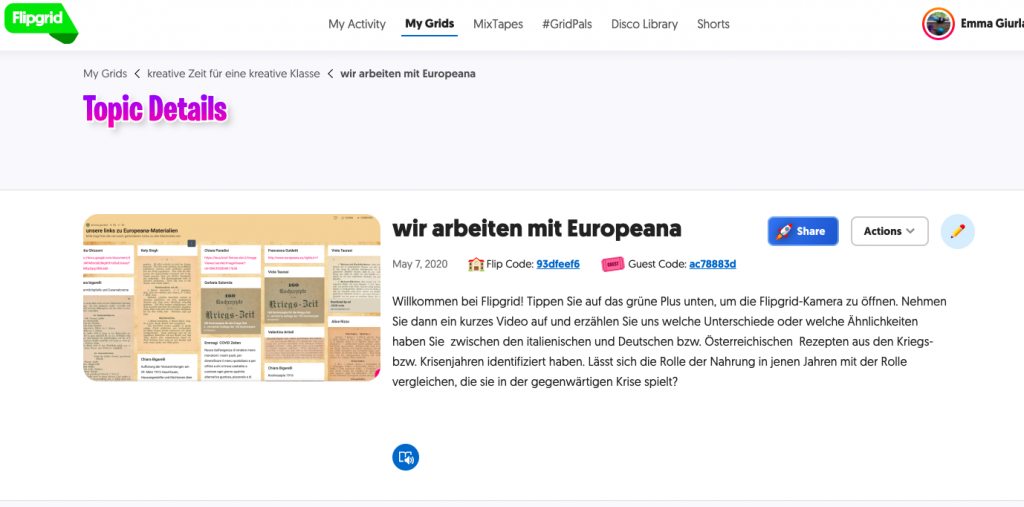Click the Willkommen bei Flipgrid description text
The width and height of the screenshot is (1024, 507).
(x=669, y=342)
